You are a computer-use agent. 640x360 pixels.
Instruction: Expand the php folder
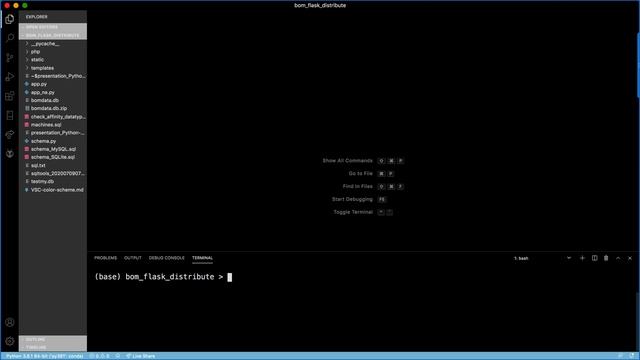click(53, 52)
